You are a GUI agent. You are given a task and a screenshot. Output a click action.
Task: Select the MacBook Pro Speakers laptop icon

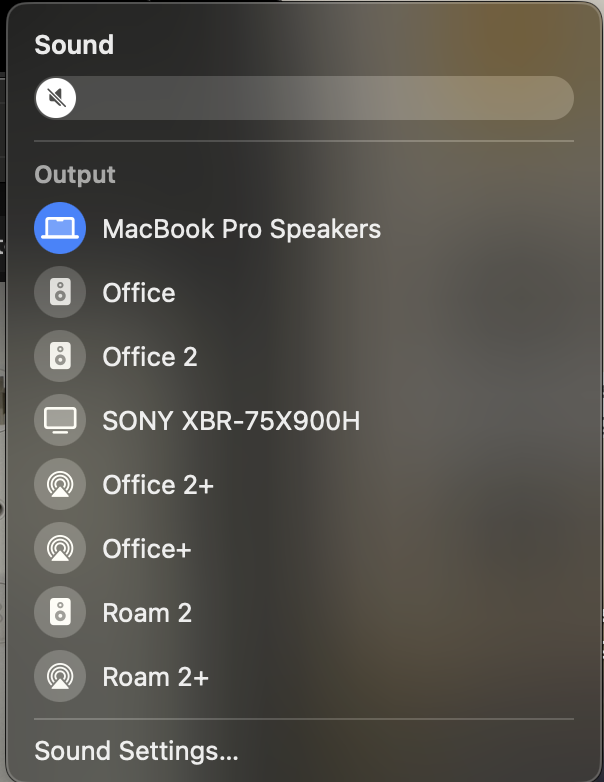[x=60, y=228]
